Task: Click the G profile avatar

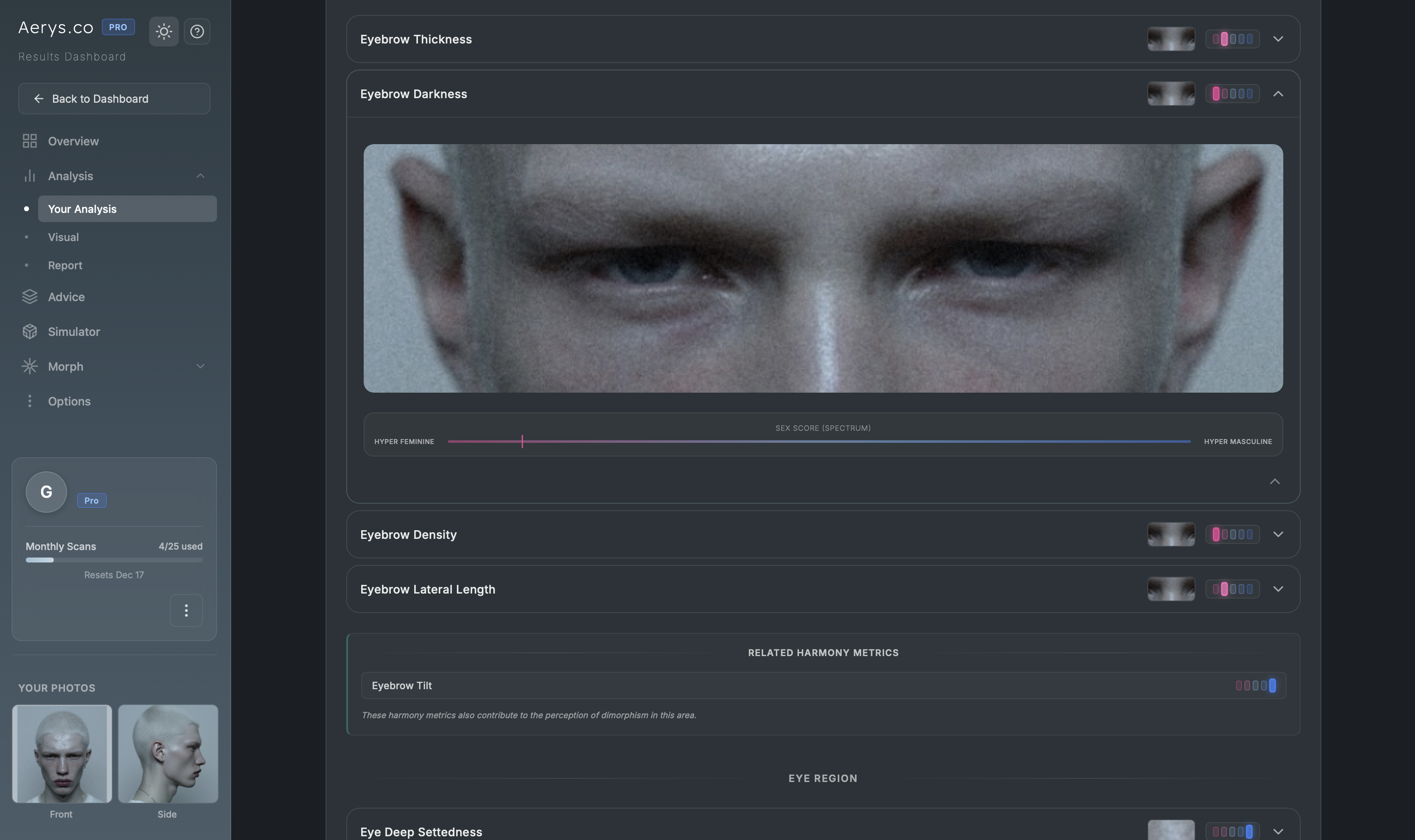Action: 46,492
